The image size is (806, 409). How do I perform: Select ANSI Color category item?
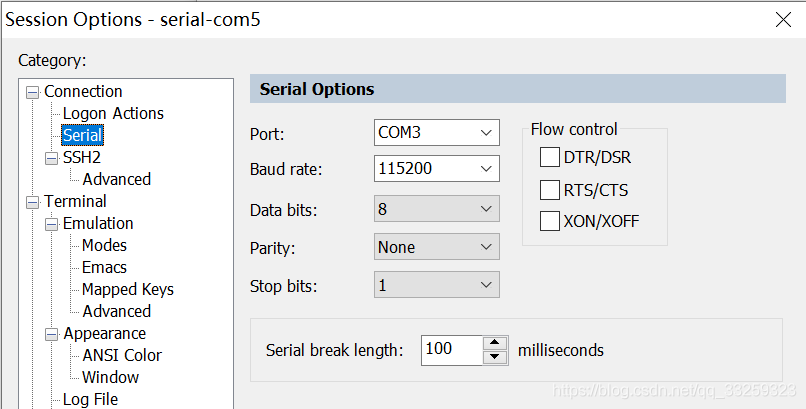click(x=121, y=355)
